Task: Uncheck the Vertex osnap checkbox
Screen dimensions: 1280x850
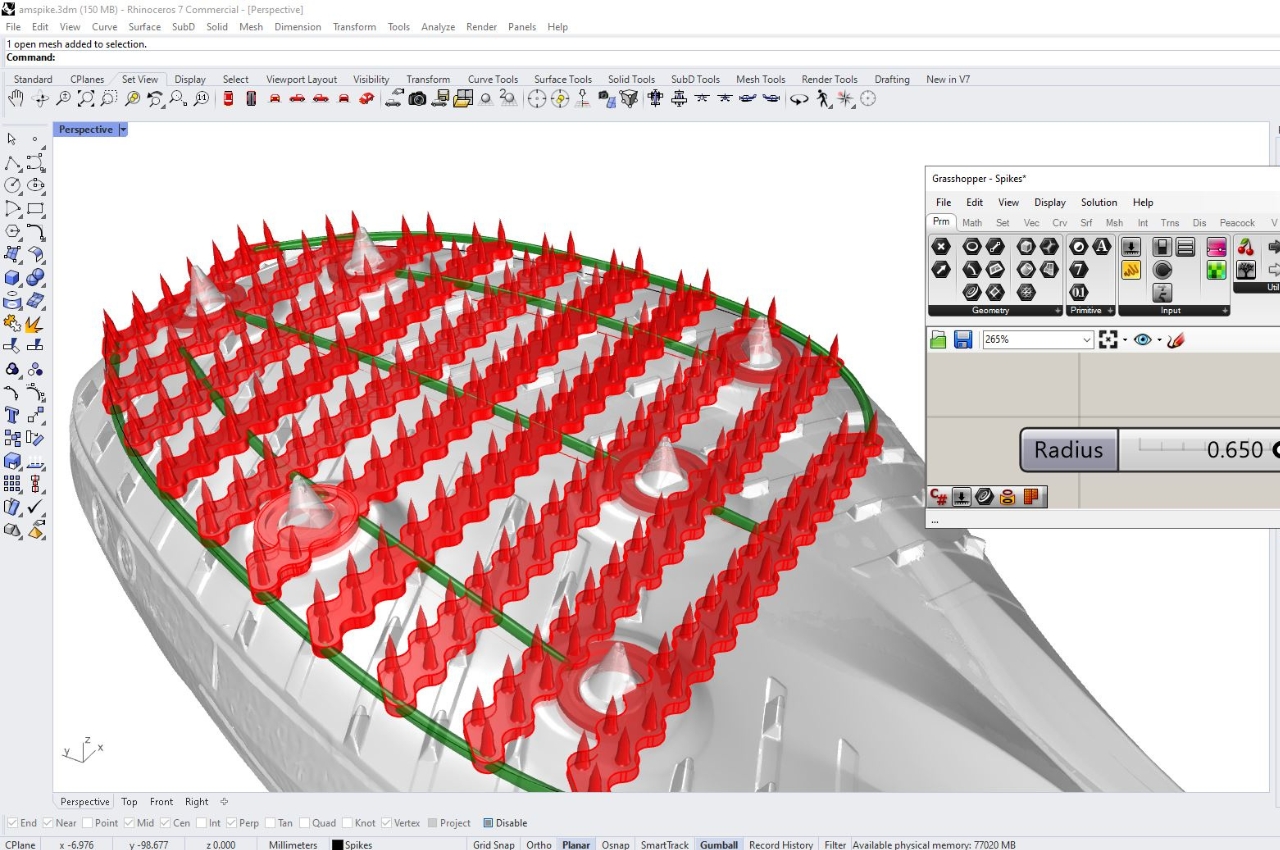Action: click(x=386, y=823)
